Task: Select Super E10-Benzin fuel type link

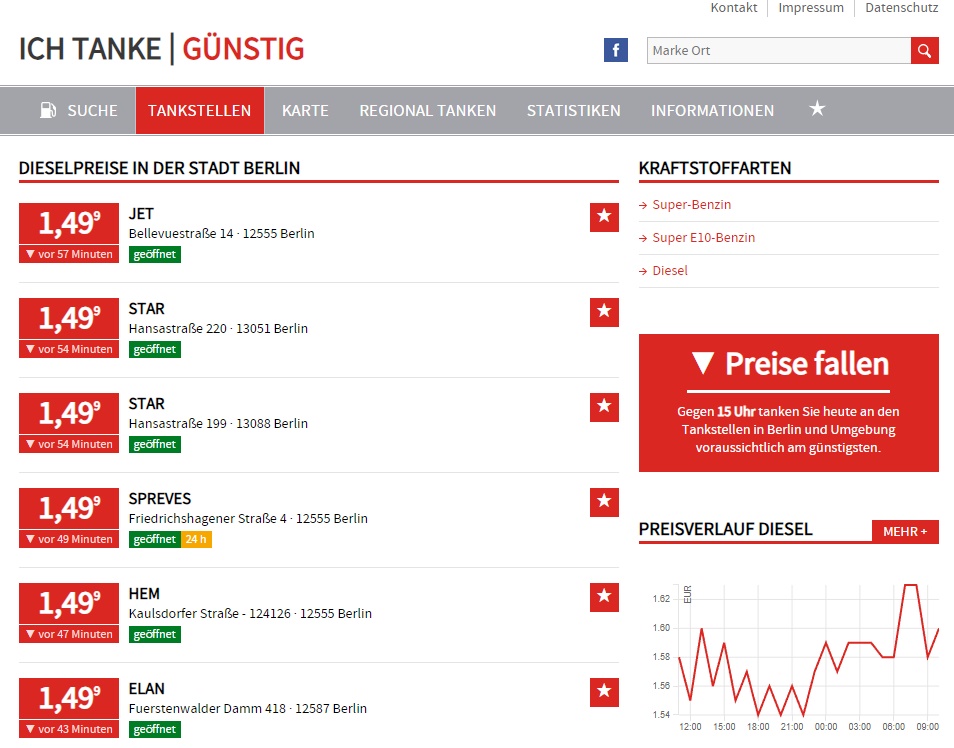Action: (x=703, y=237)
